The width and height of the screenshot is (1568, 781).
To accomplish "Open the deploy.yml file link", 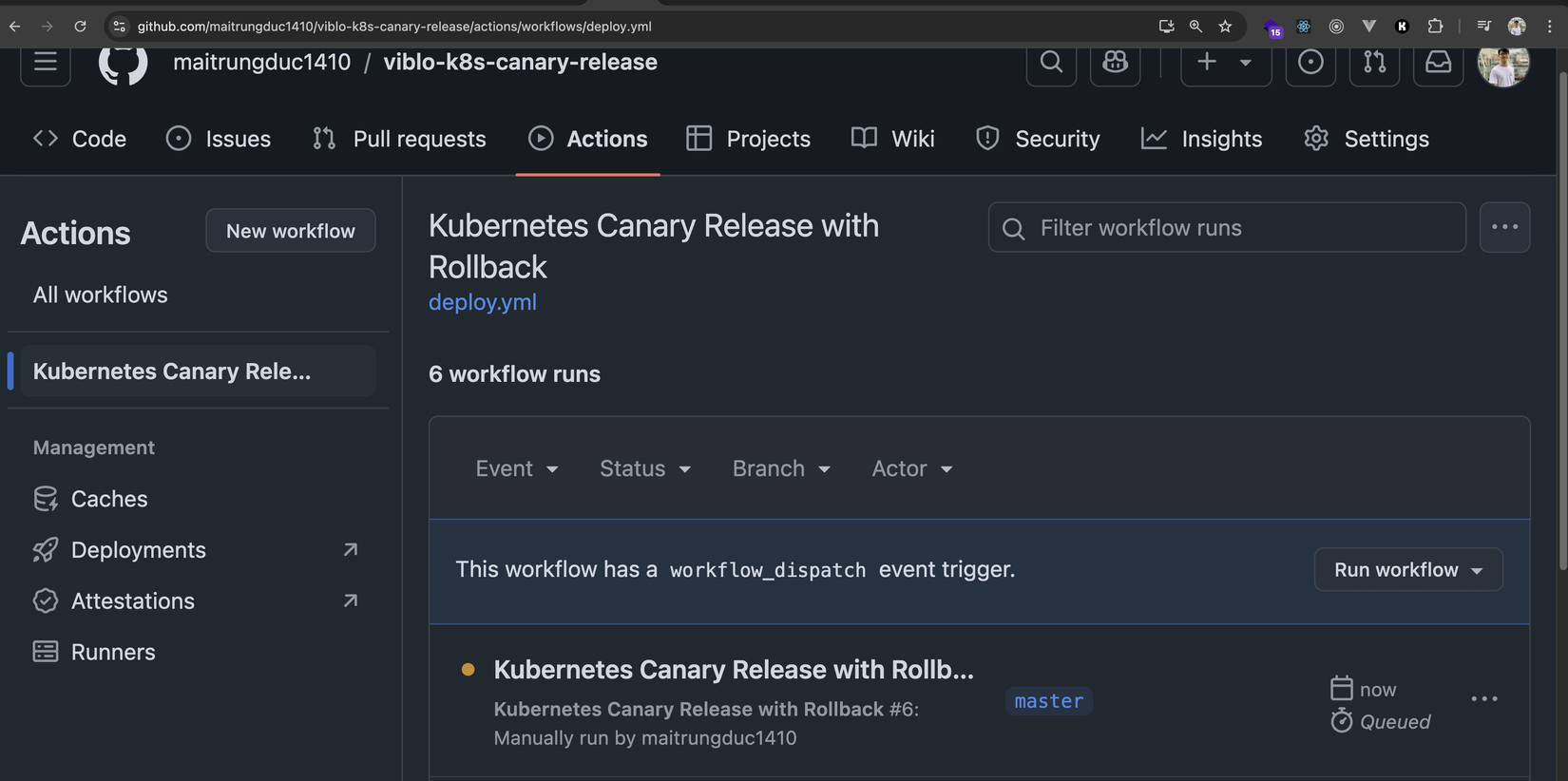I will click(x=483, y=302).
